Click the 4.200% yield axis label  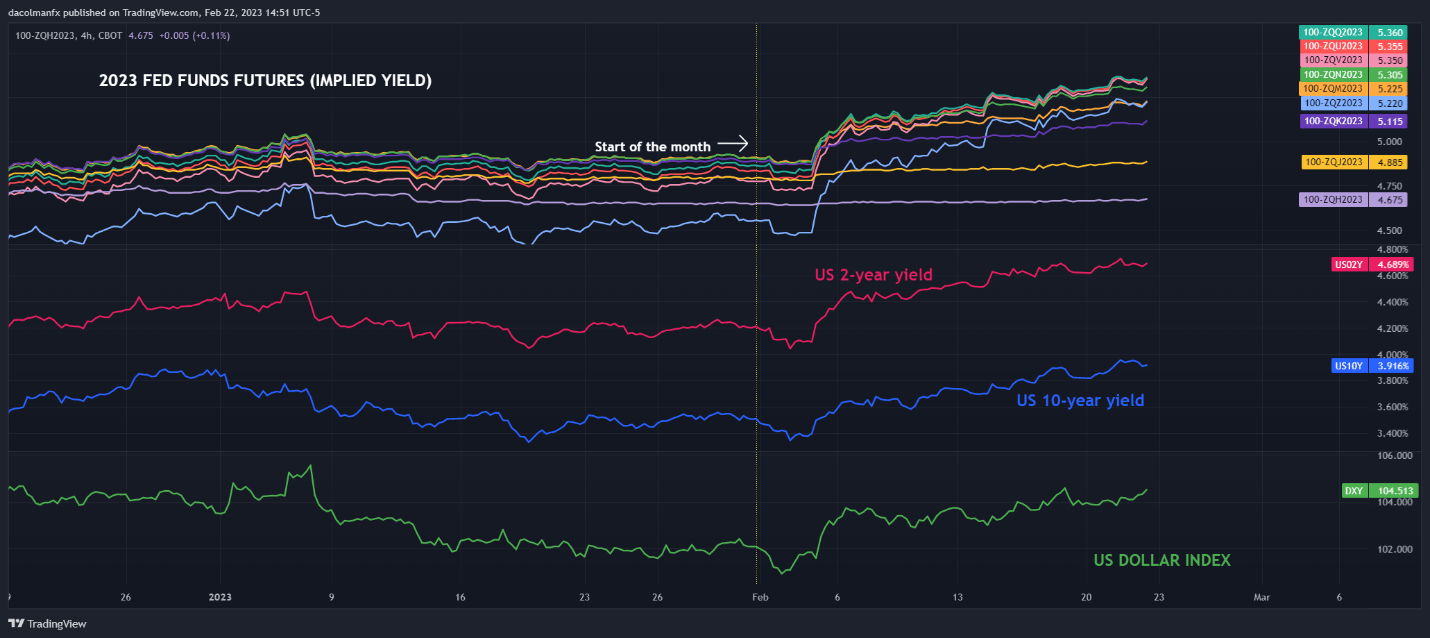[x=1390, y=328]
